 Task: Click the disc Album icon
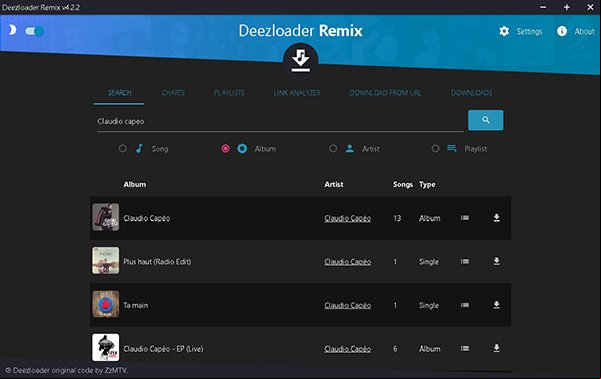[242, 148]
